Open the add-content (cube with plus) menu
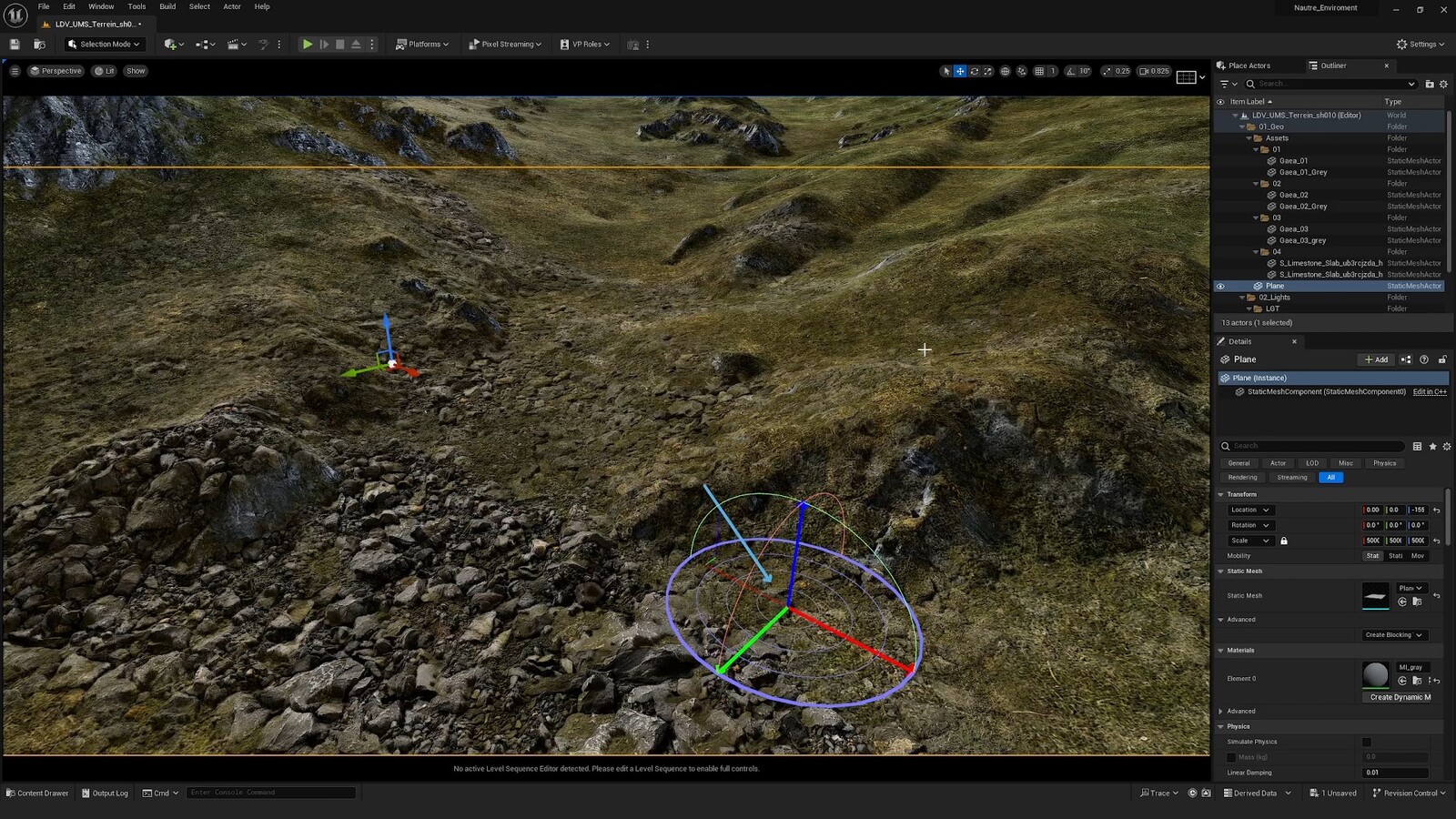This screenshot has height=819, width=1456. coord(173,44)
